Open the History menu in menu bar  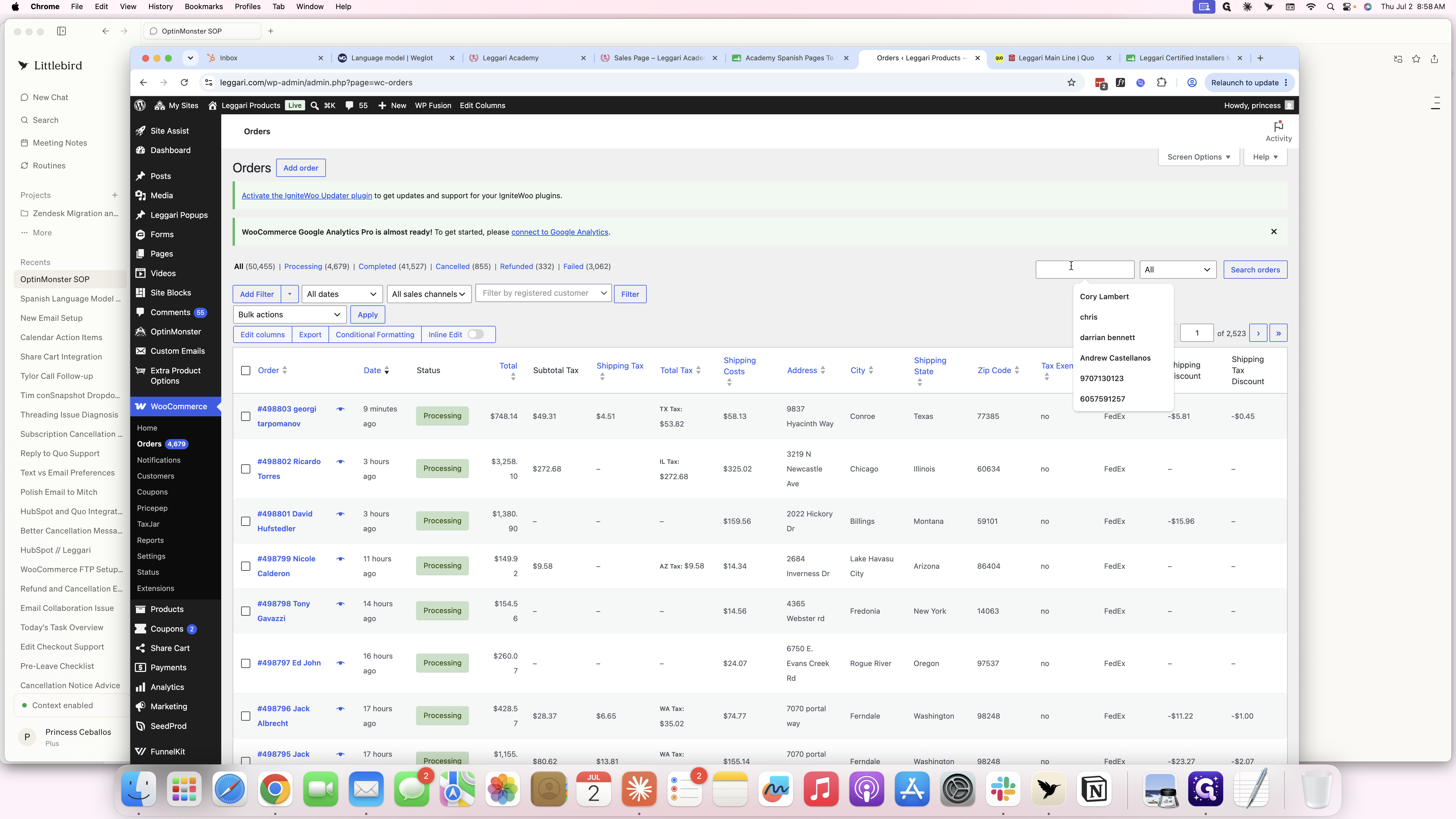tap(160, 7)
